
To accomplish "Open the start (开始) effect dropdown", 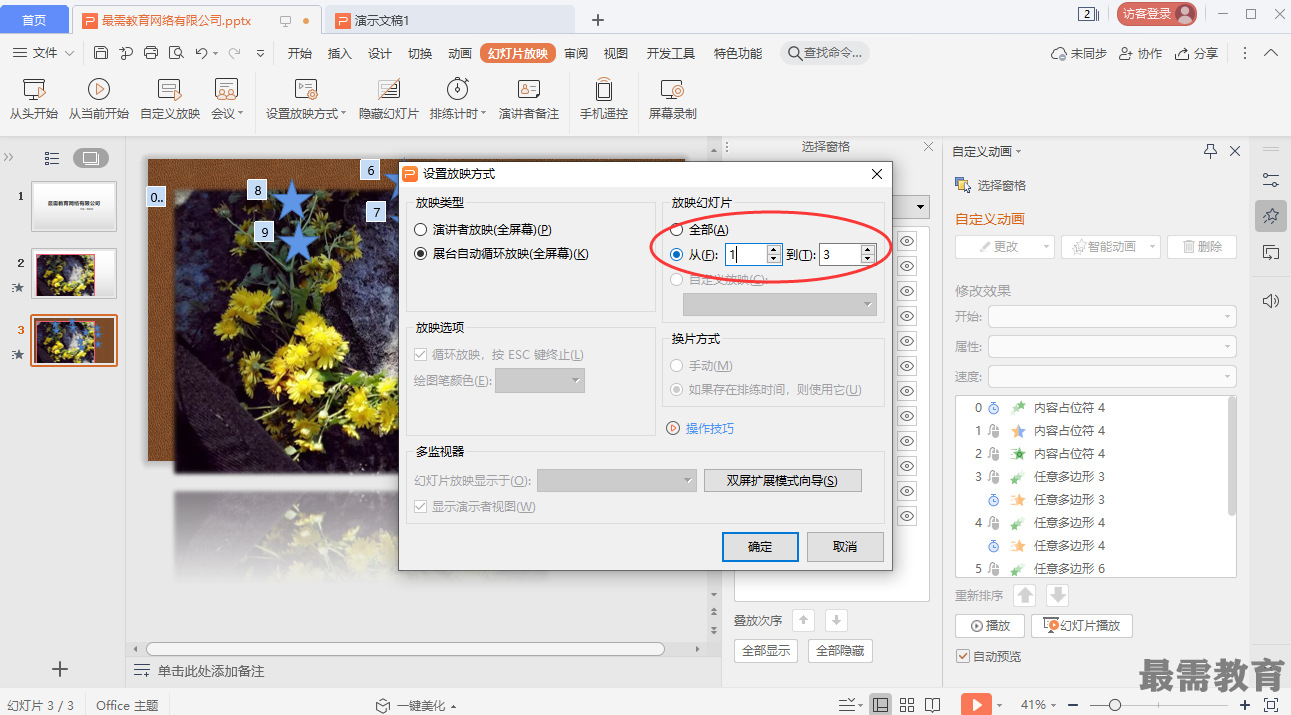I will click(1112, 317).
